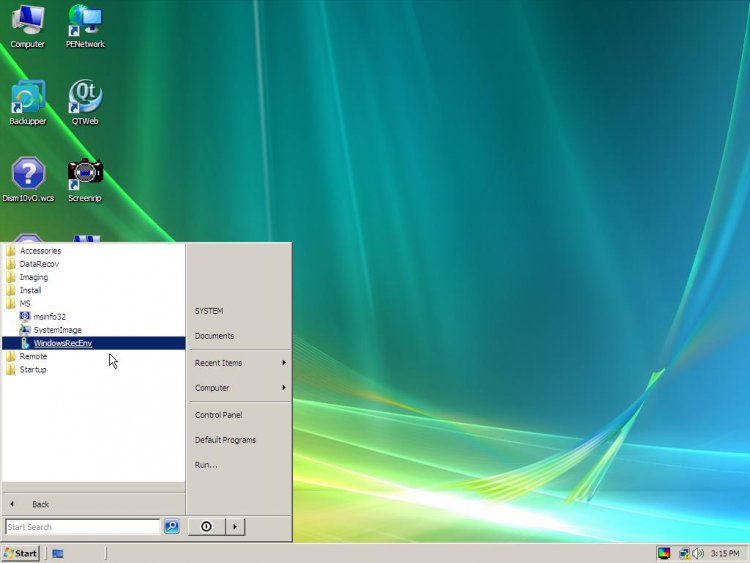
Task: Launch msinfo32 from the MS folder
Action: [49, 317]
